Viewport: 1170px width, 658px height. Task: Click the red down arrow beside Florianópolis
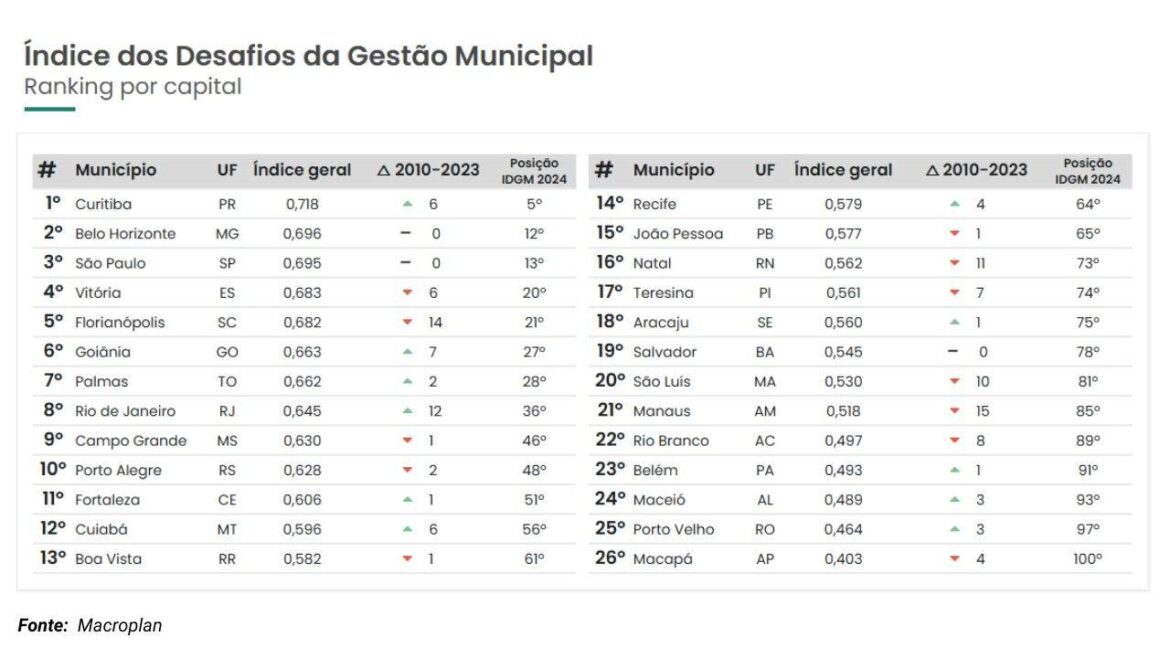[407, 322]
